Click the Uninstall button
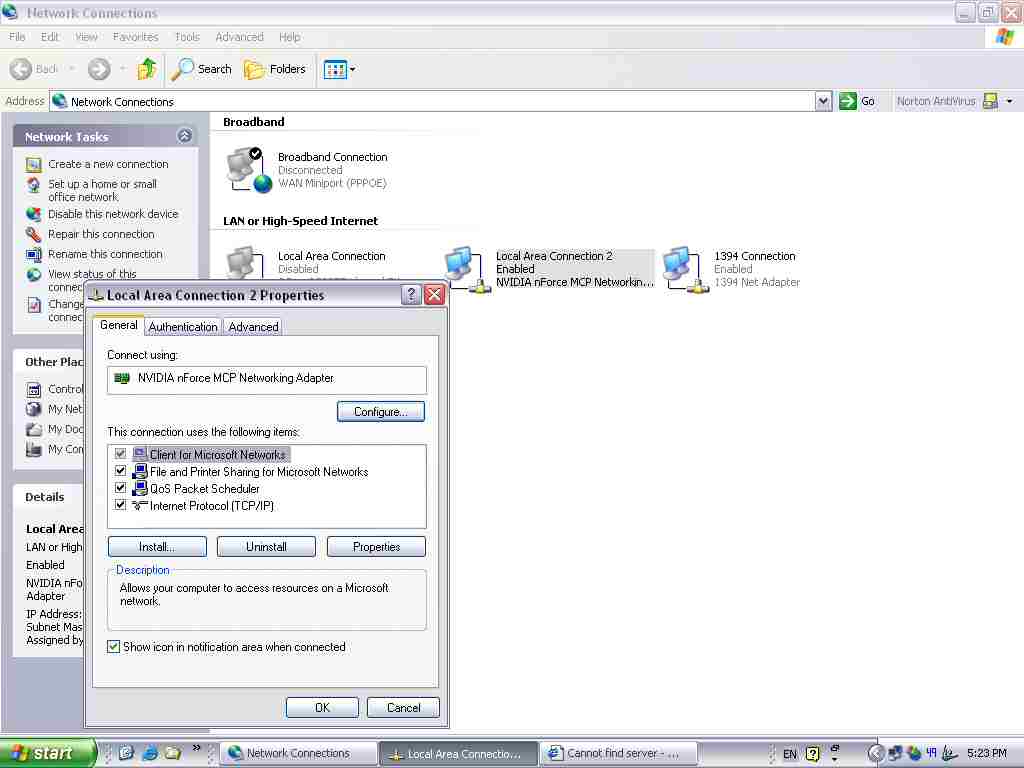The height and width of the screenshot is (768, 1024). [x=266, y=547]
